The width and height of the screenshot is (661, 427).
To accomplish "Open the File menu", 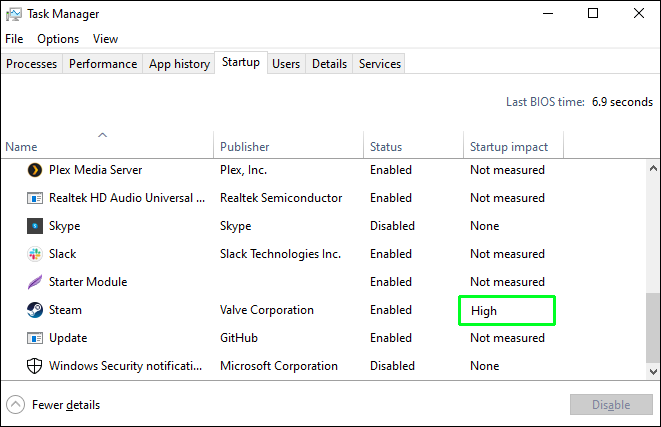I will click(14, 39).
